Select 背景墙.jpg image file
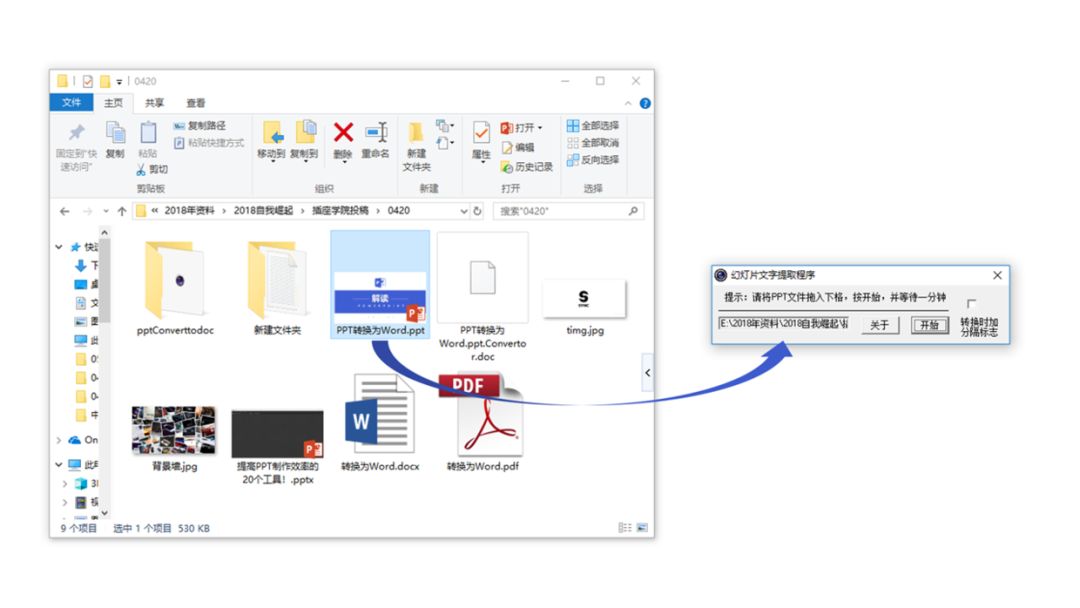 (174, 439)
